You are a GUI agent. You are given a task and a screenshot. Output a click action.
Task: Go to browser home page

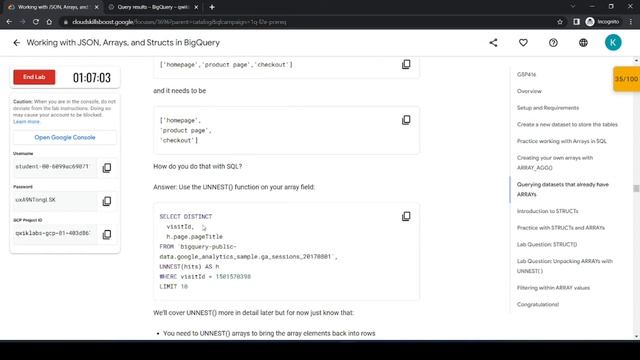coord(49,22)
